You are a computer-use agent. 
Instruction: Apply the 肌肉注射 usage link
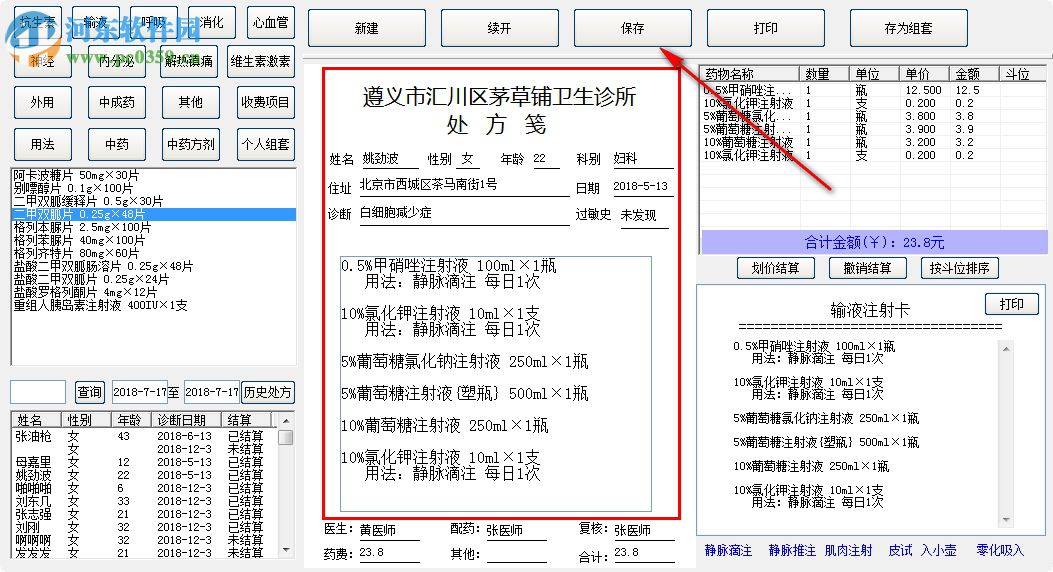pos(849,551)
